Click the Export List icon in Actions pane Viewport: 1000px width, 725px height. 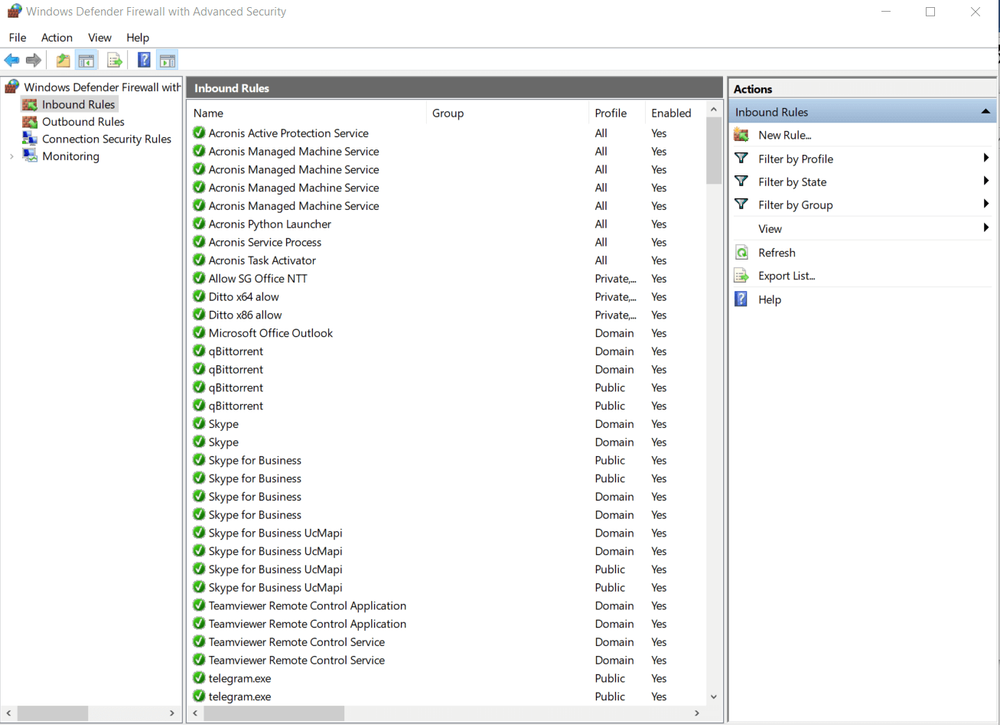[741, 275]
